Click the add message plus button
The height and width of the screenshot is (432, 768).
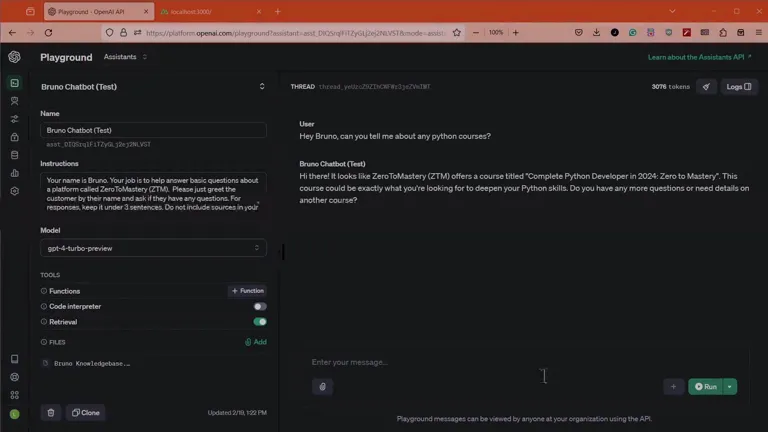pos(673,386)
